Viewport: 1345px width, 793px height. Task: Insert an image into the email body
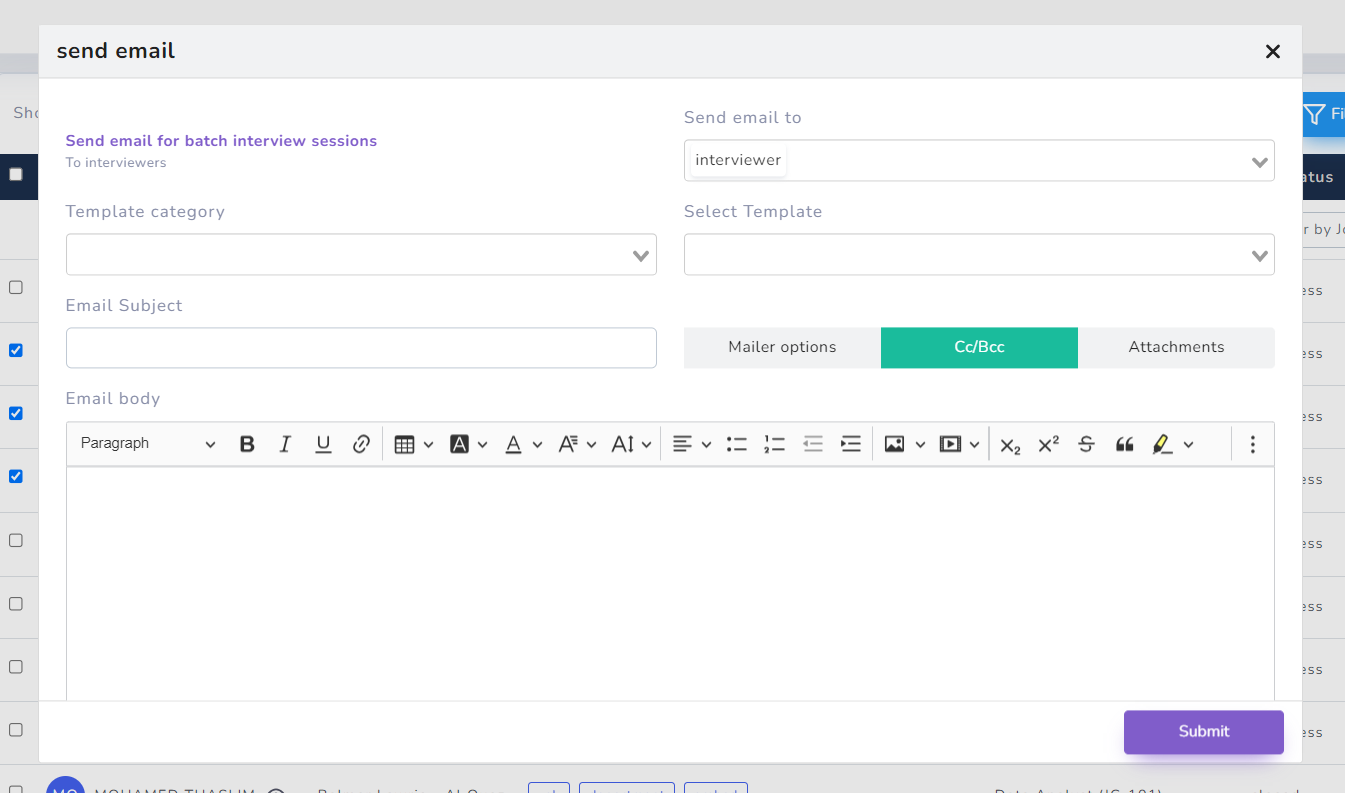(x=897, y=443)
